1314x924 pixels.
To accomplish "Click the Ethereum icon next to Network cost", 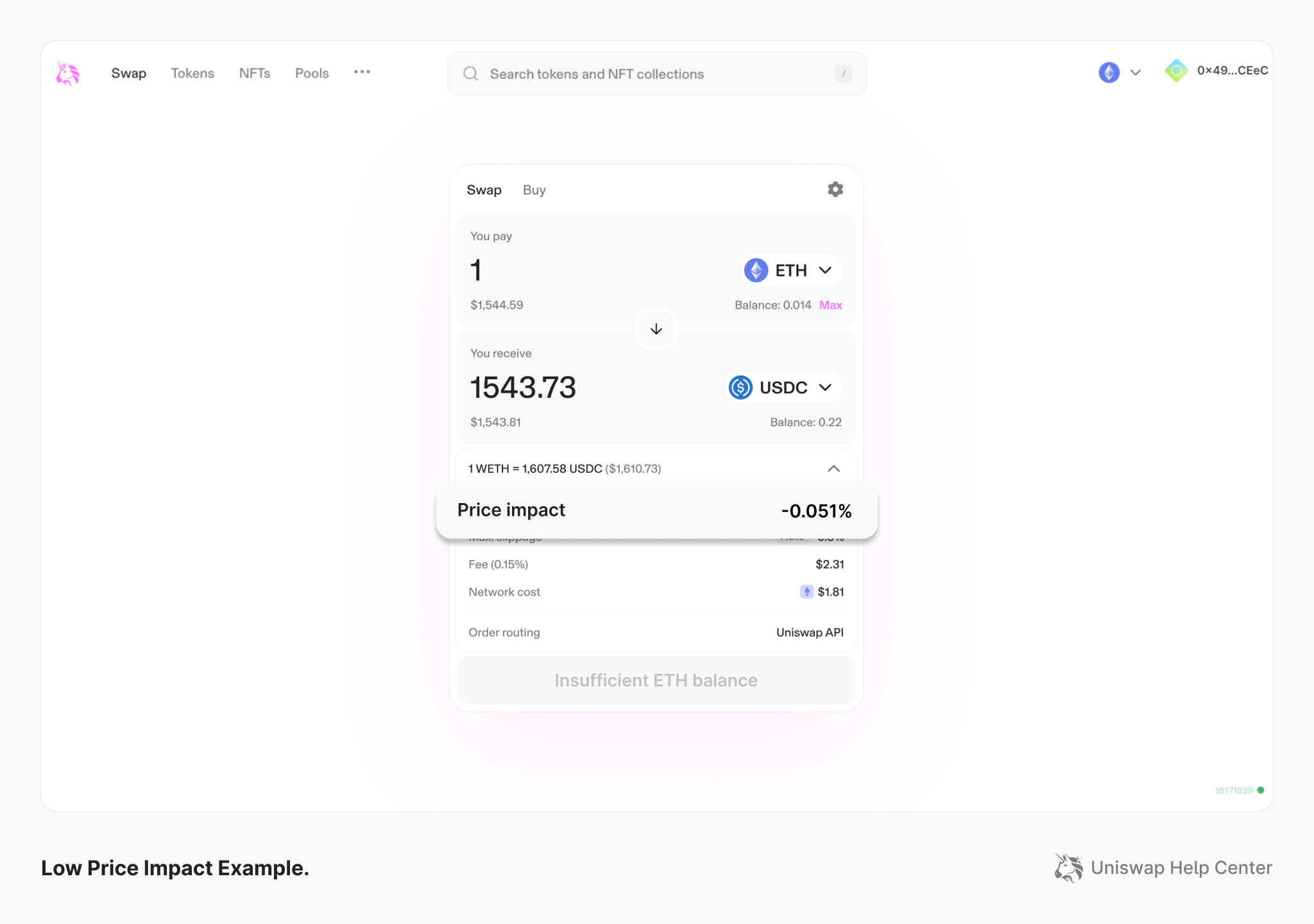I will 806,591.
